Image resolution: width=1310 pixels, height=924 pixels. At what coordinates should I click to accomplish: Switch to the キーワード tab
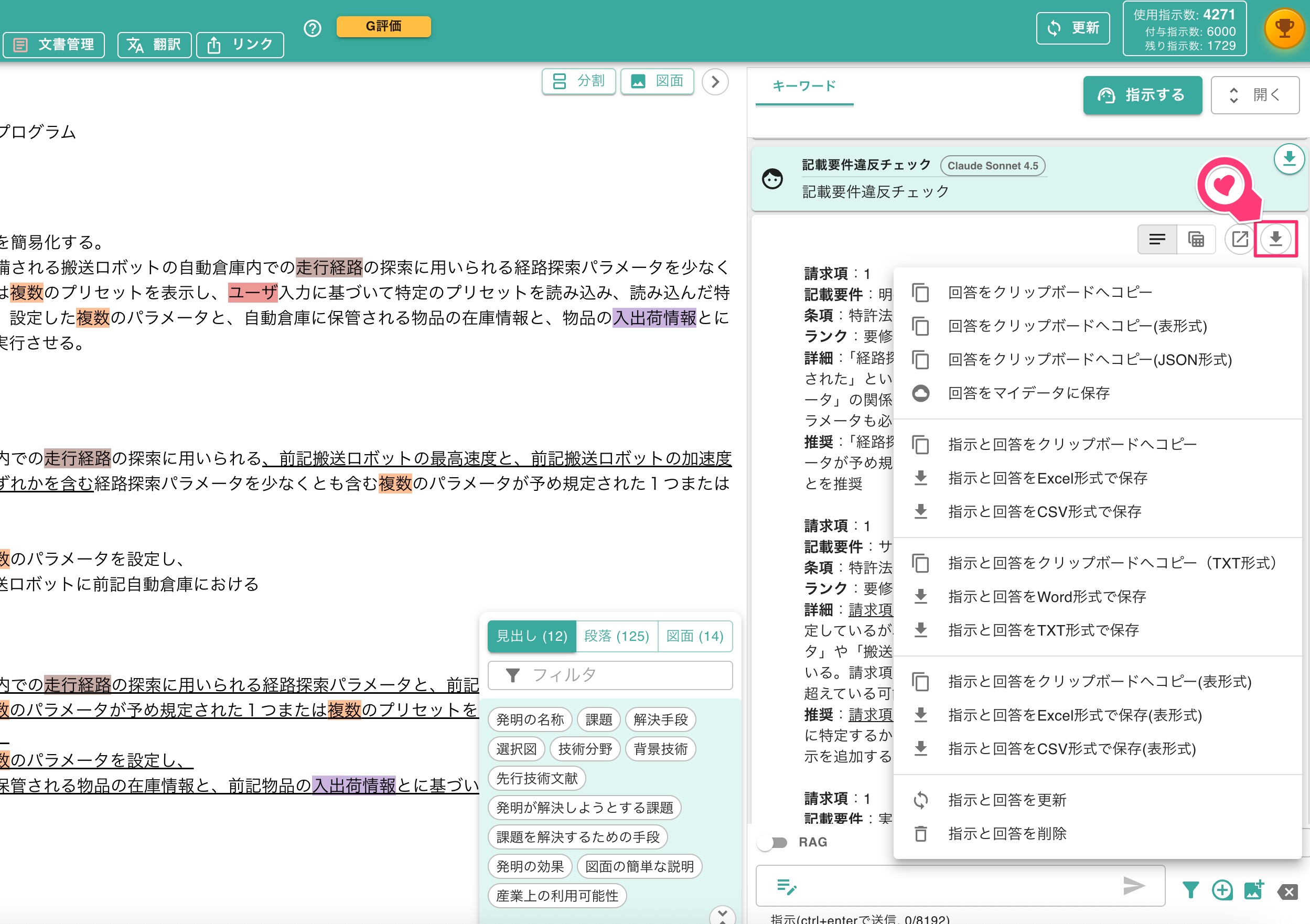point(804,86)
